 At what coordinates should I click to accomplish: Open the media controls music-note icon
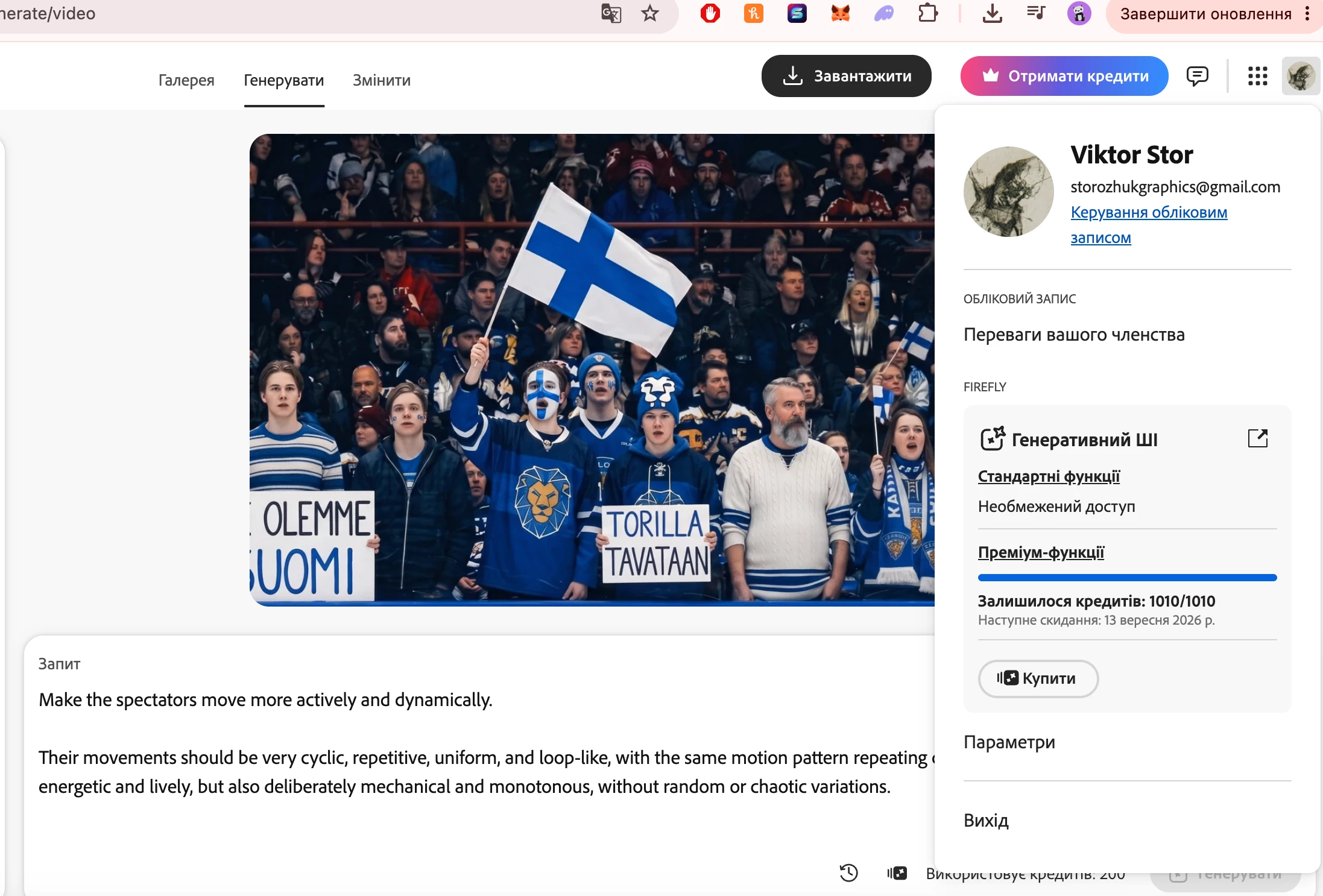(x=1035, y=13)
